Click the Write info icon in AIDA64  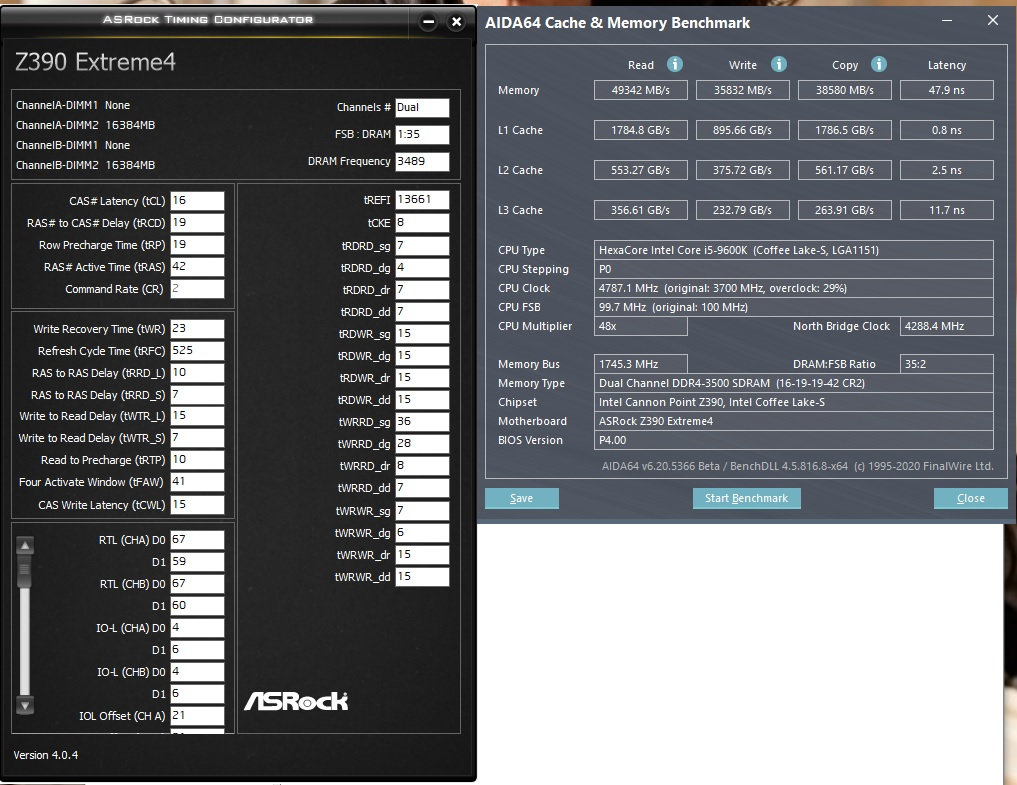point(778,64)
